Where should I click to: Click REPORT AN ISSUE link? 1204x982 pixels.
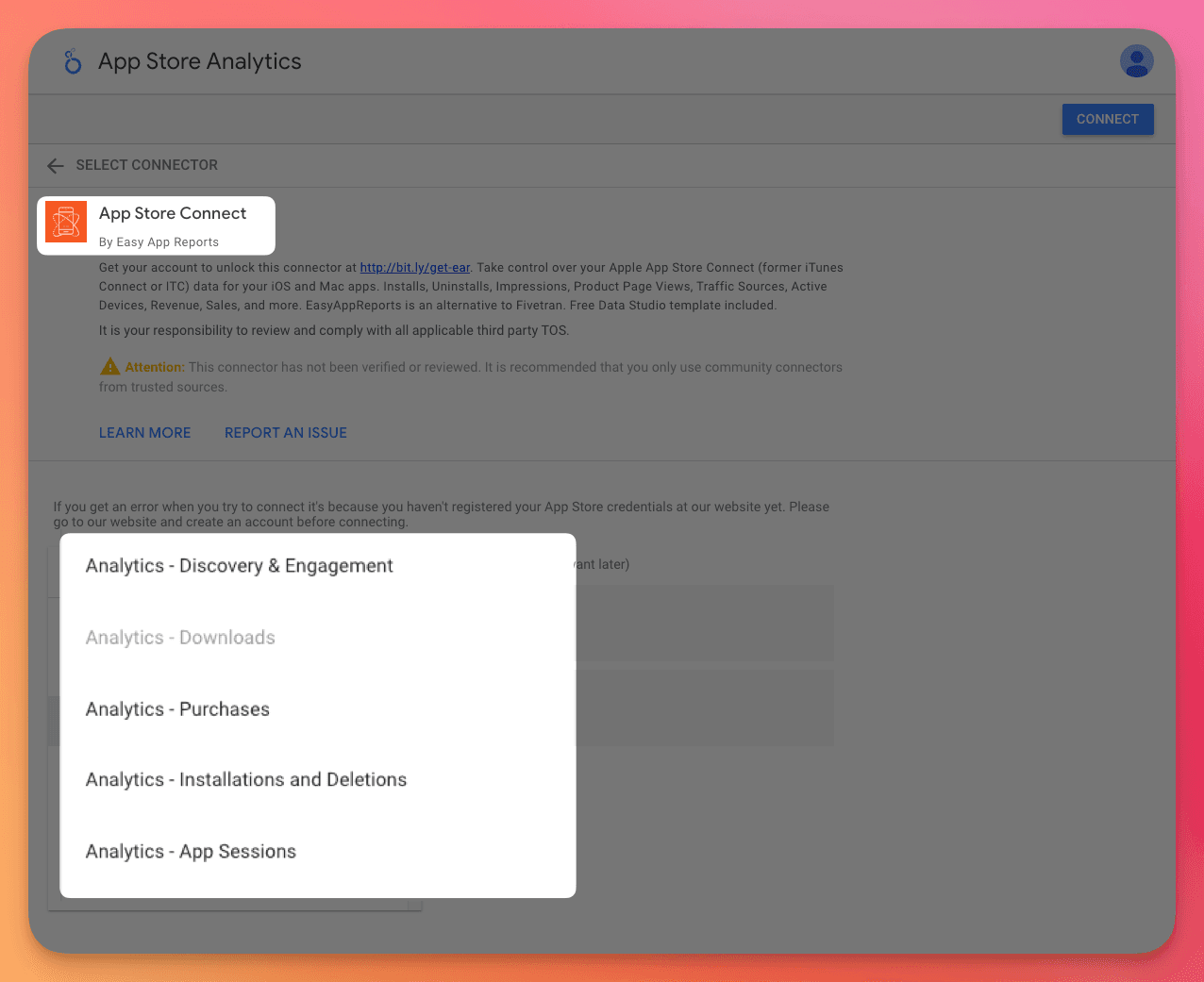pyautogui.click(x=286, y=432)
